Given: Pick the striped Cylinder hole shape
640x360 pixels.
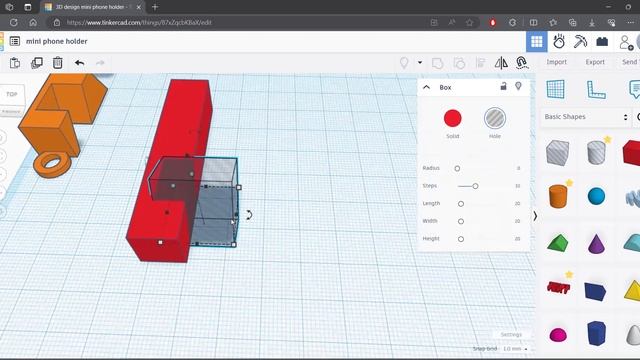Looking at the screenshot, I should pos(596,152).
